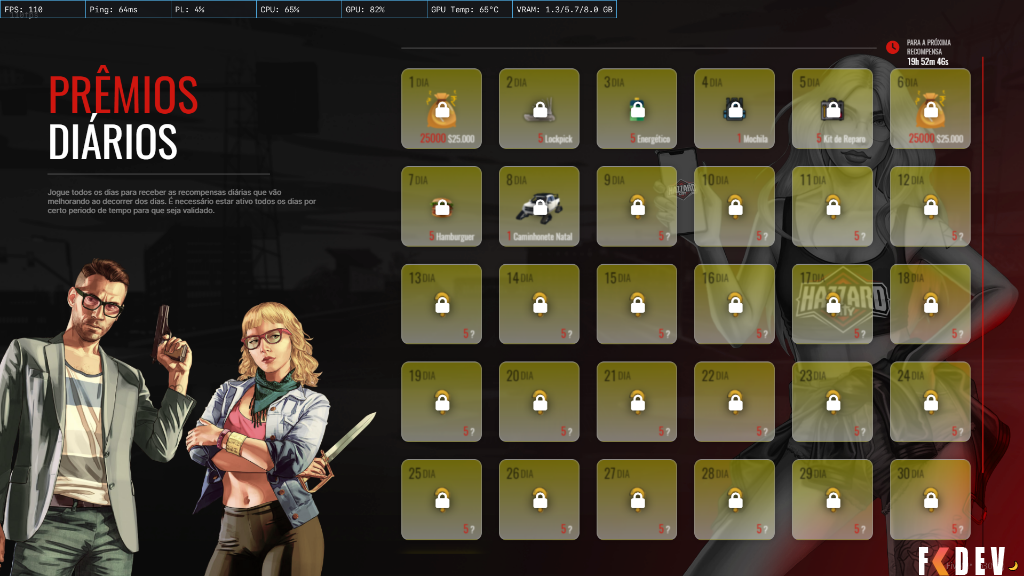Click the "5 Kit de Reparo" label
Screen dimensions: 1024x576
tap(840, 138)
